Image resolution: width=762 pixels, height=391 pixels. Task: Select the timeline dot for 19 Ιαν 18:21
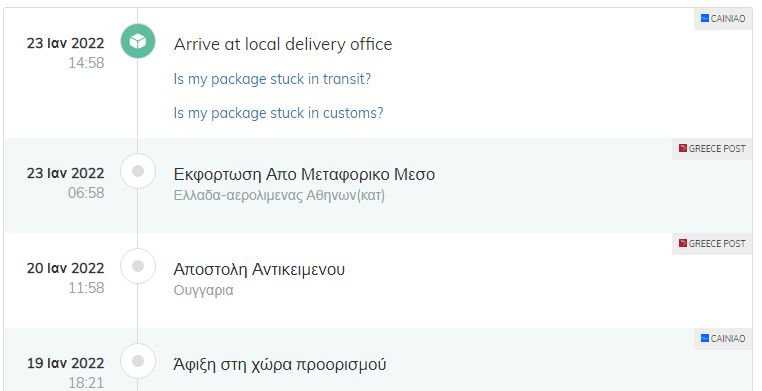point(138,361)
